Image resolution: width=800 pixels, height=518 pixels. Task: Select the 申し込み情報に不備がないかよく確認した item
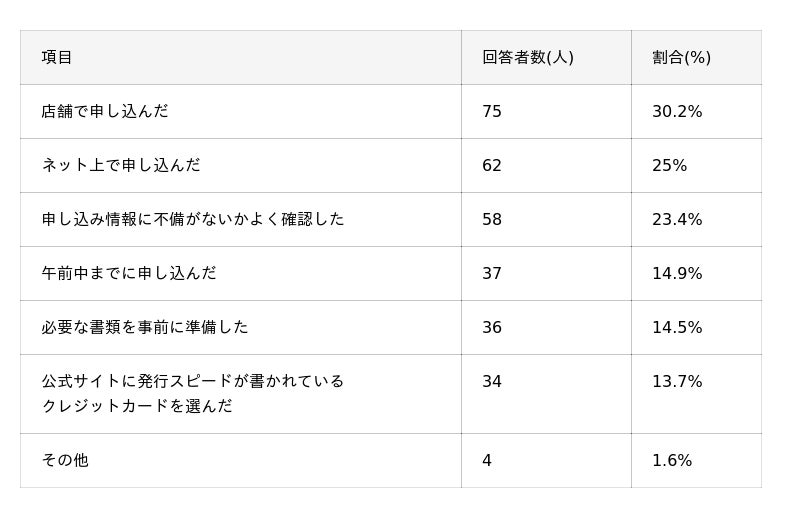click(193, 219)
